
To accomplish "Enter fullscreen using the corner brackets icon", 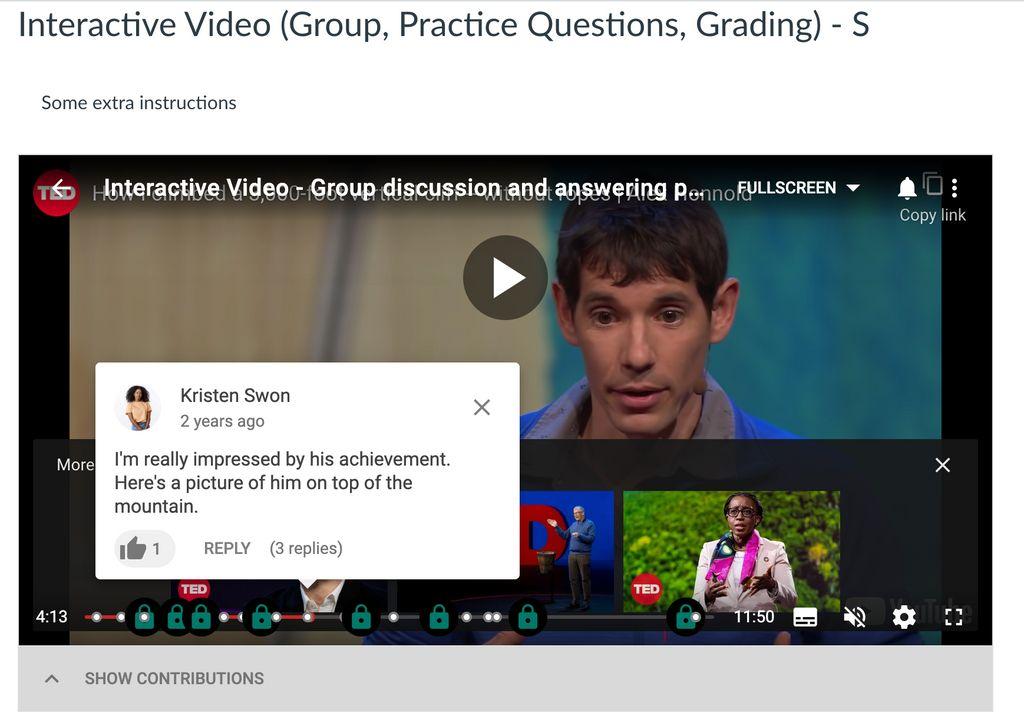I will tap(953, 617).
